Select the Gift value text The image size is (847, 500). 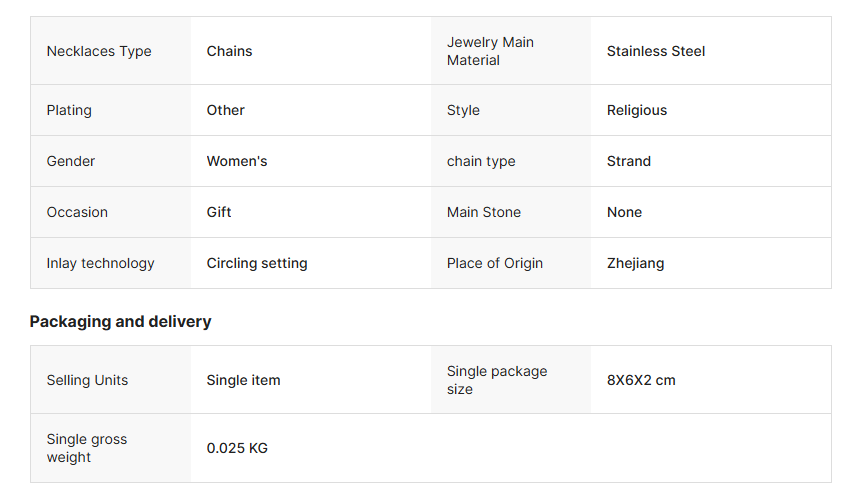219,212
